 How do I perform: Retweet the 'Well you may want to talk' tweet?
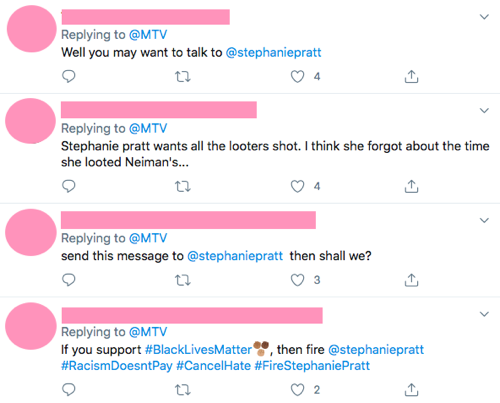pyautogui.click(x=183, y=77)
